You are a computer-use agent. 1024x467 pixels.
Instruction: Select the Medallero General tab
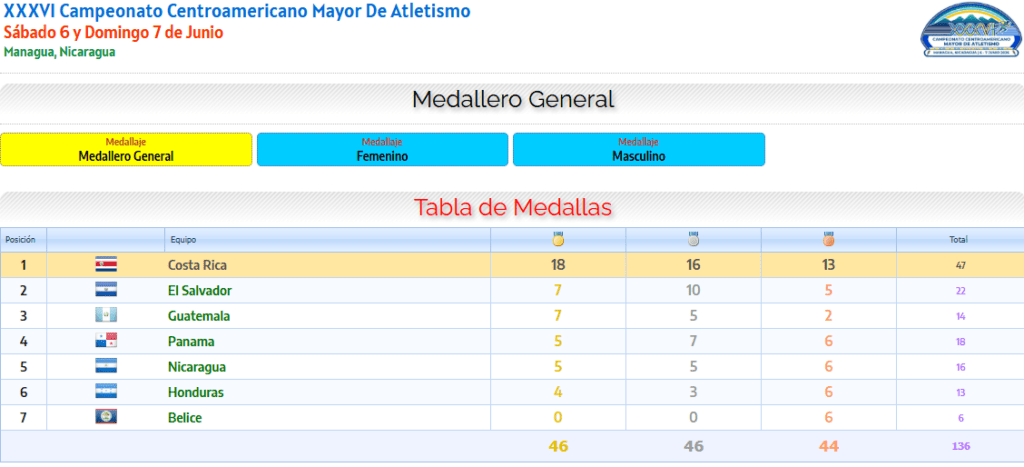(x=126, y=150)
